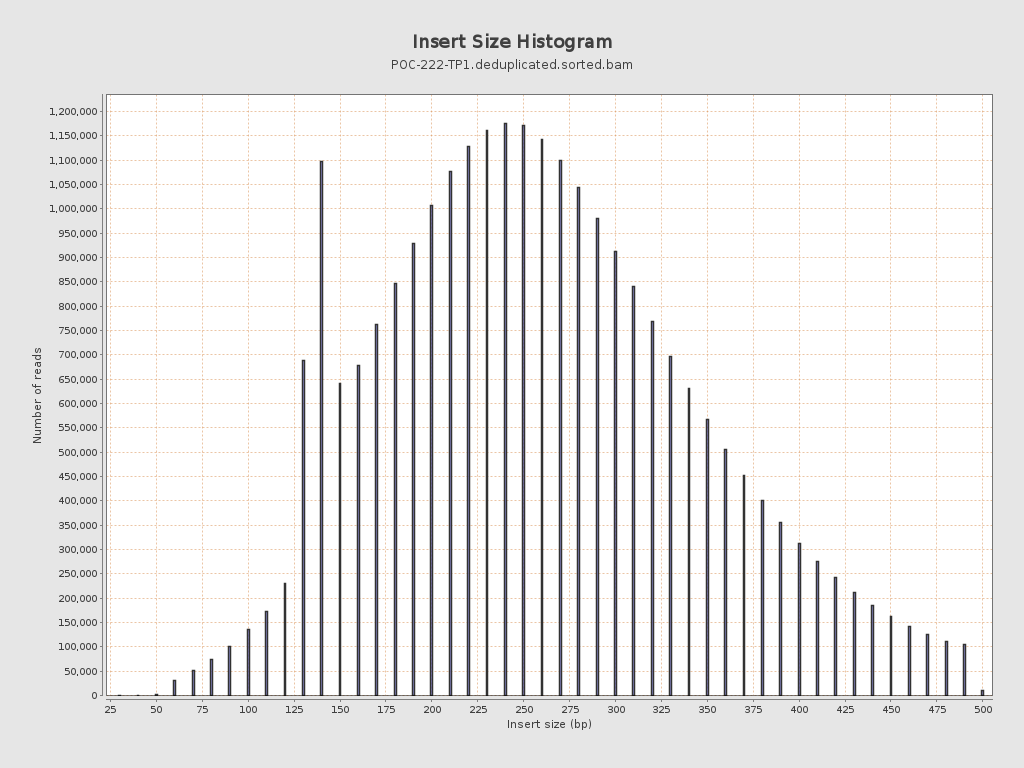Image resolution: width=1024 pixels, height=768 pixels.
Task: Click the 25 x-axis tick label
Action: 110,709
